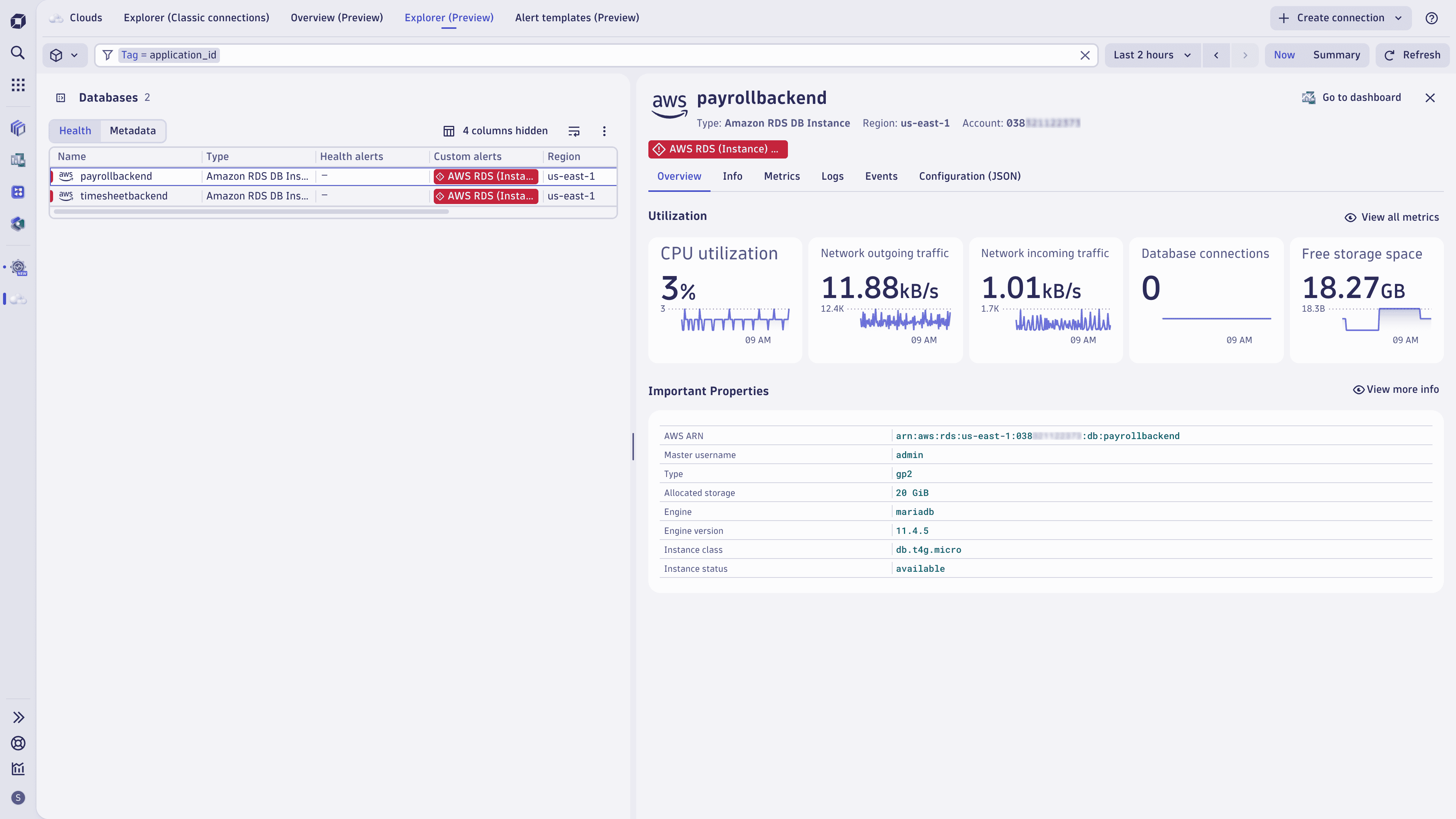Open the dashboards icon in sidebar
1456x819 pixels.
tap(18, 160)
